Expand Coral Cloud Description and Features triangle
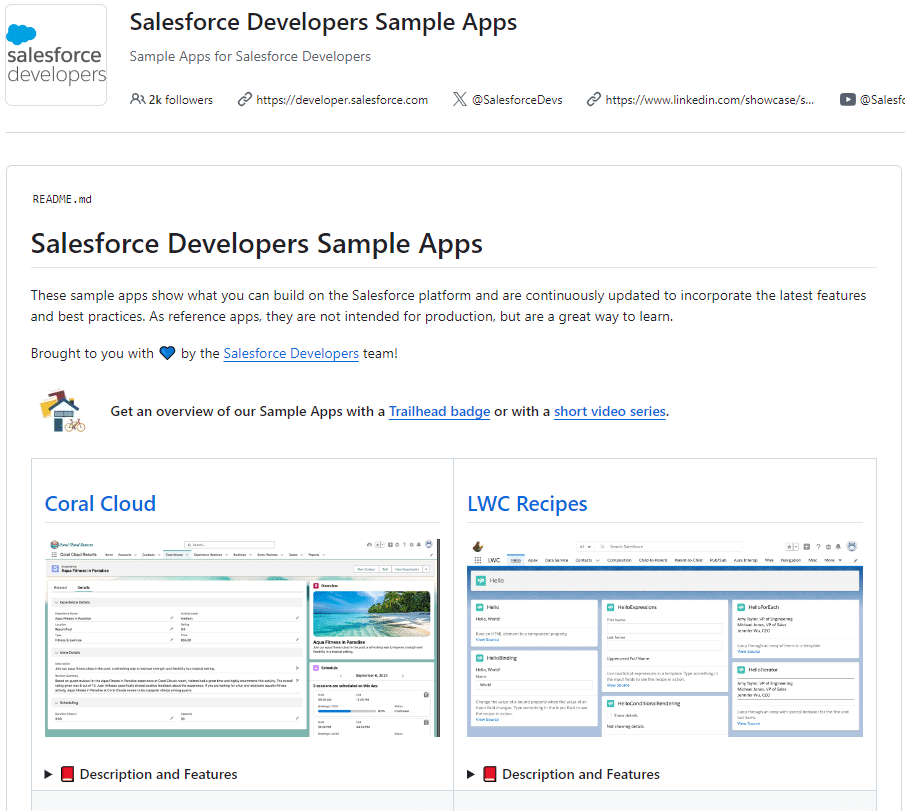The width and height of the screenshot is (905, 811). pyautogui.click(x=48, y=774)
